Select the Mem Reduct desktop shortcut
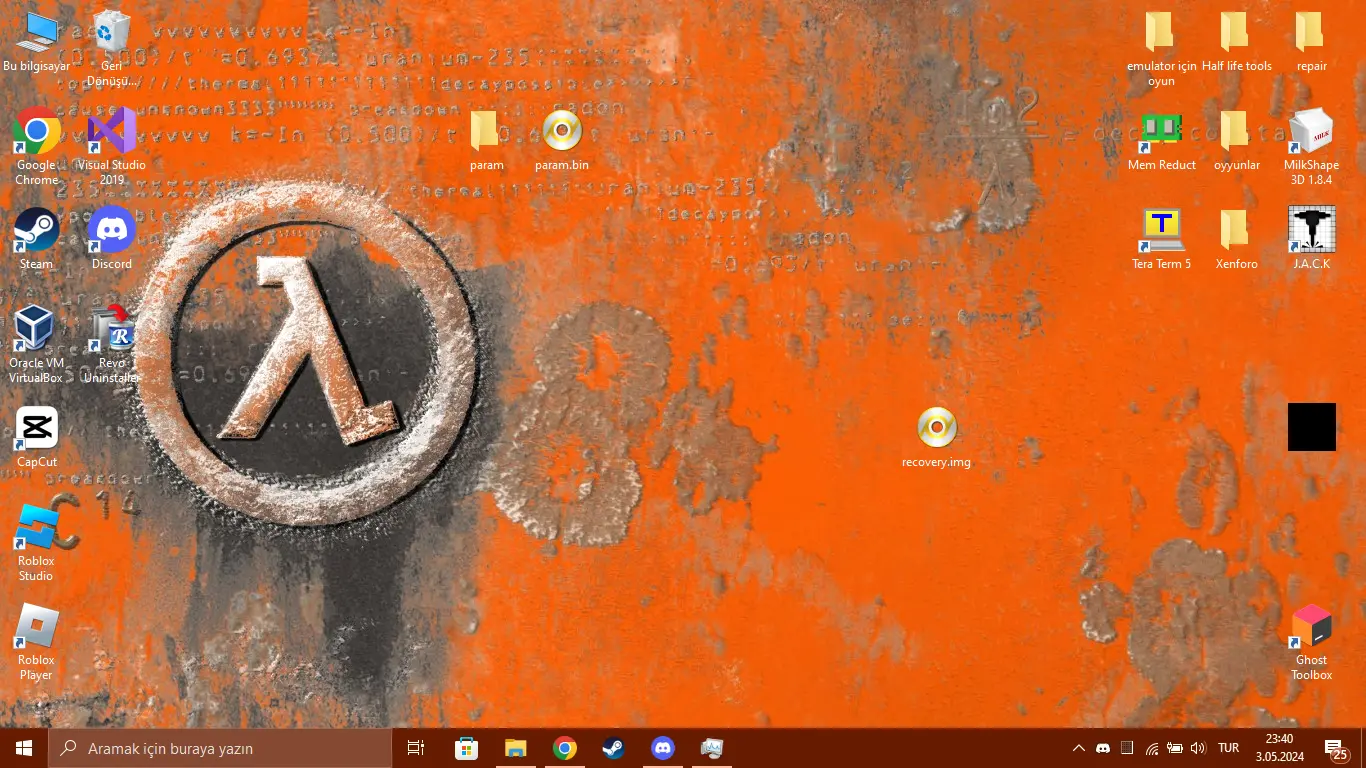Screen dimensions: 1366x768 coord(1161,140)
